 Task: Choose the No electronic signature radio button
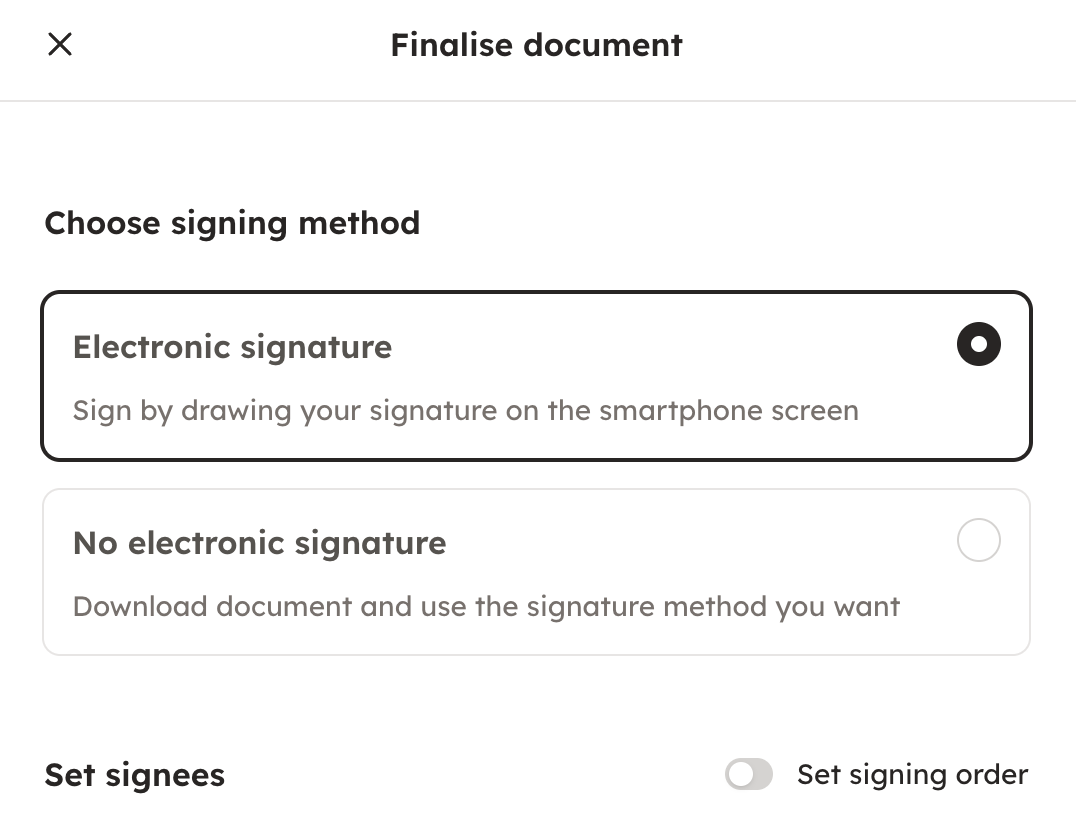978,541
